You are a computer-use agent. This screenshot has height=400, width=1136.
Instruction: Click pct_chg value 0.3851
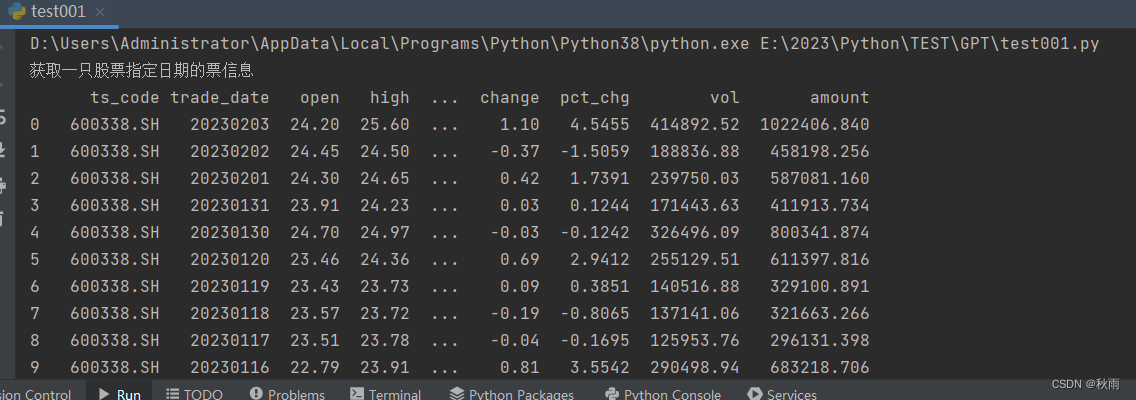pos(600,286)
